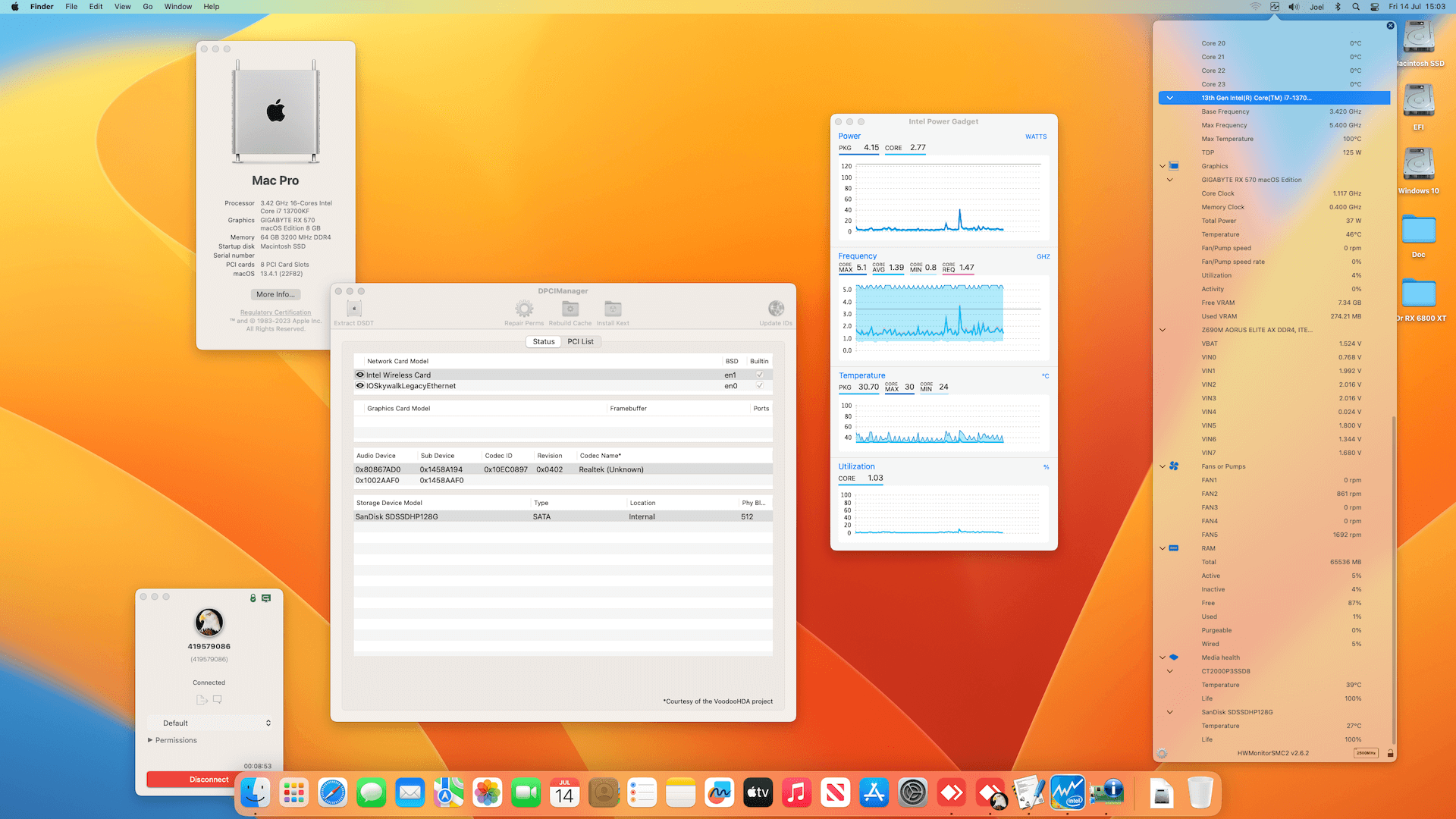This screenshot has height=819, width=1456.
Task: Click the microphone icon in AnyDesk window header
Action: [253, 598]
